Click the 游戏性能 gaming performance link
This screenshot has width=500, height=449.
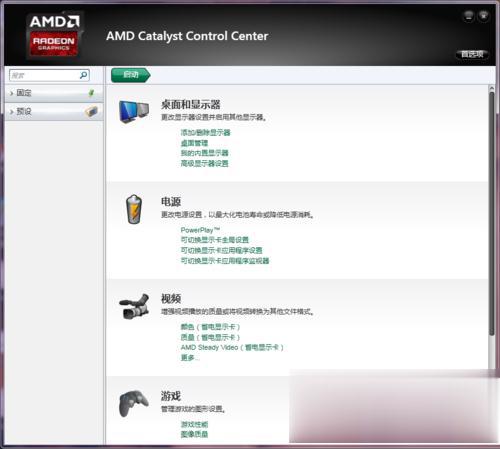coord(194,424)
